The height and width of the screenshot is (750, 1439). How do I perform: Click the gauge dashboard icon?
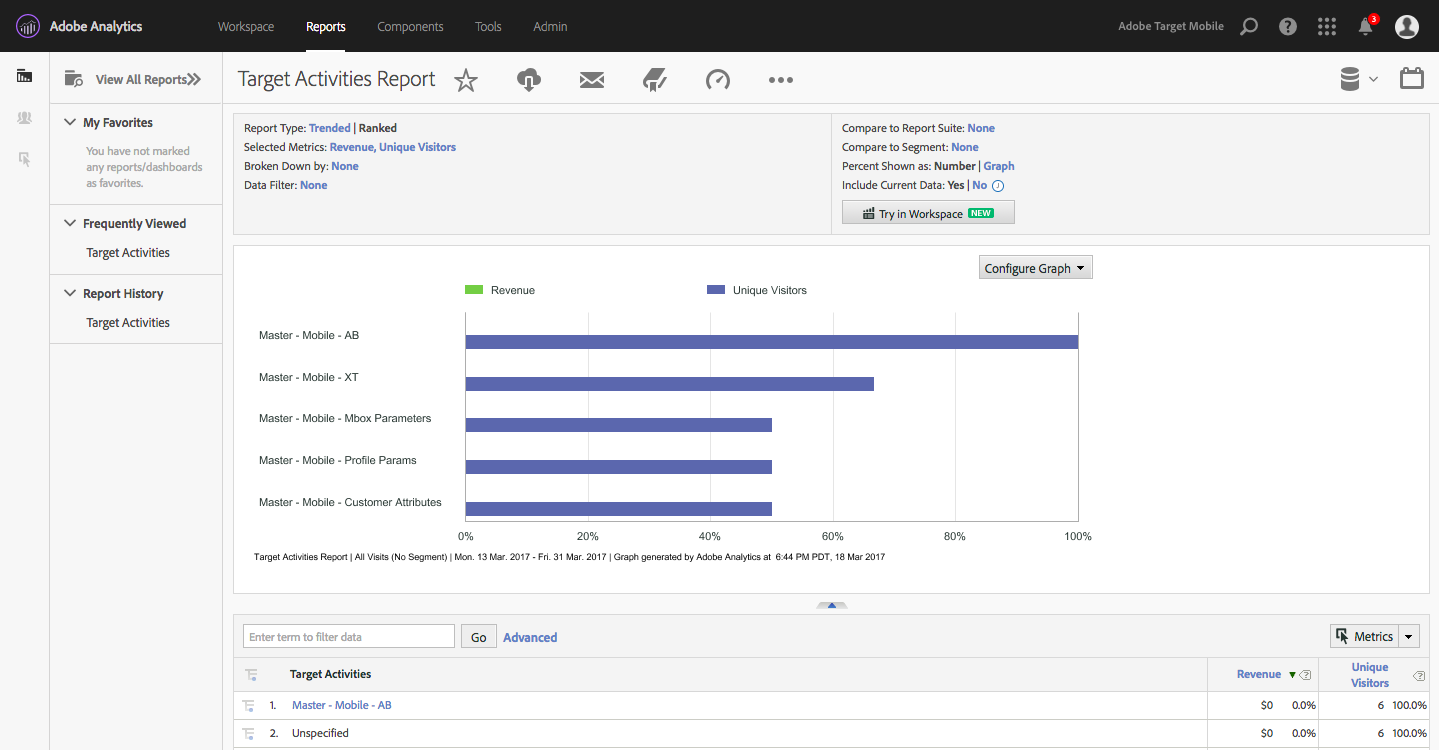click(x=718, y=80)
